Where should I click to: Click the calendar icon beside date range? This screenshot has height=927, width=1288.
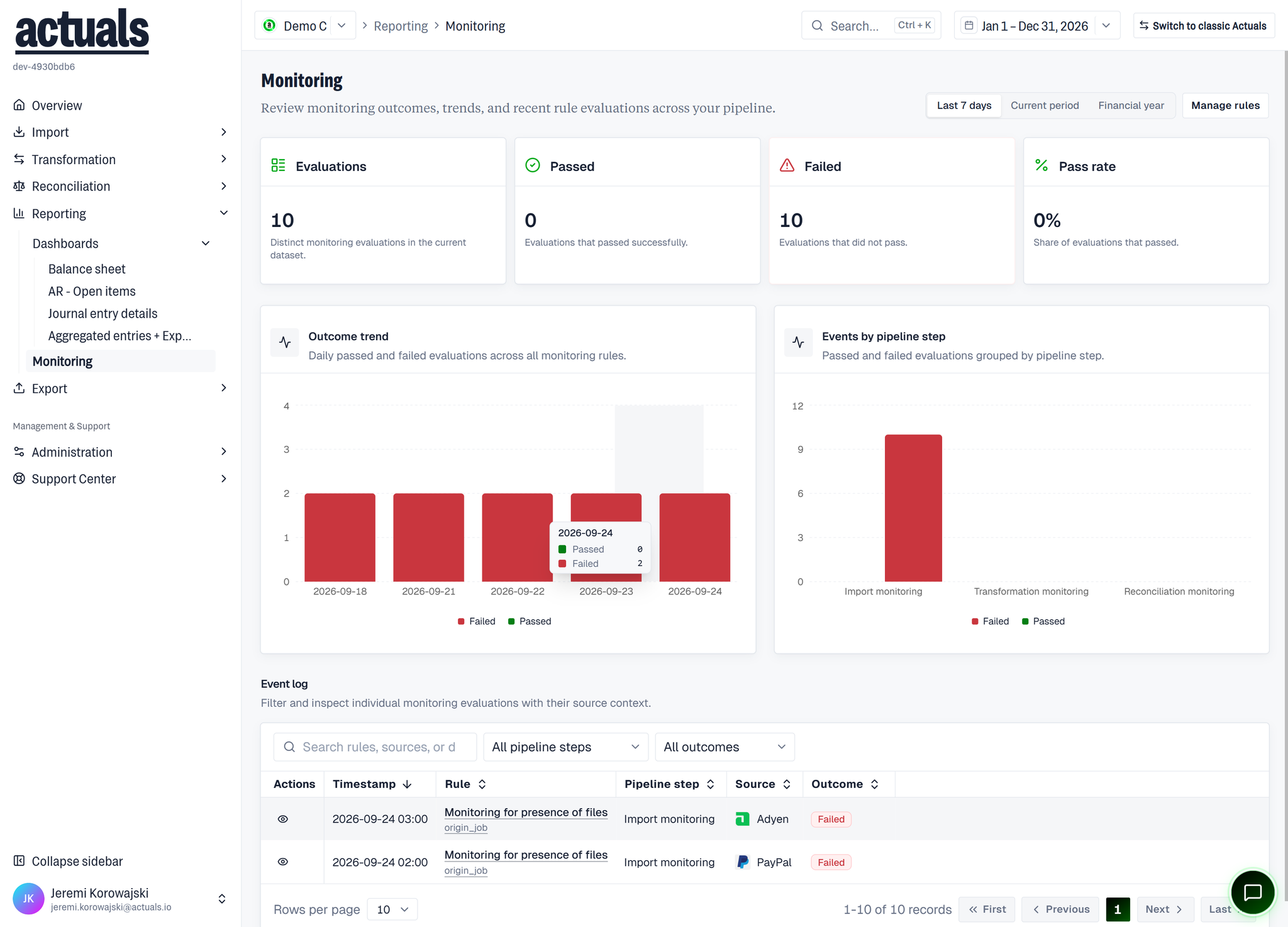[x=969, y=26]
